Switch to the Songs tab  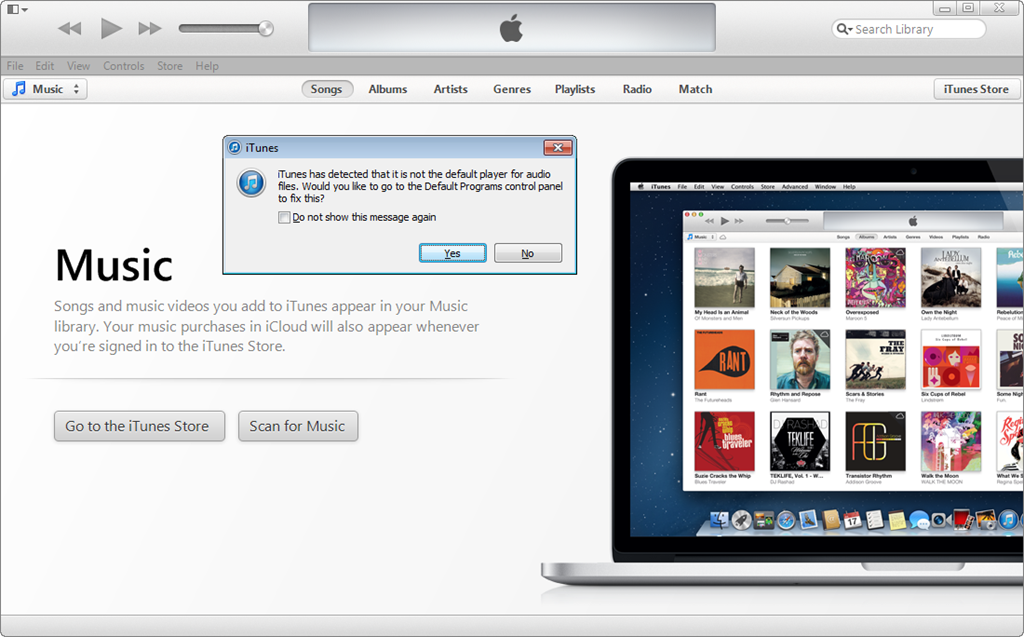(x=327, y=89)
